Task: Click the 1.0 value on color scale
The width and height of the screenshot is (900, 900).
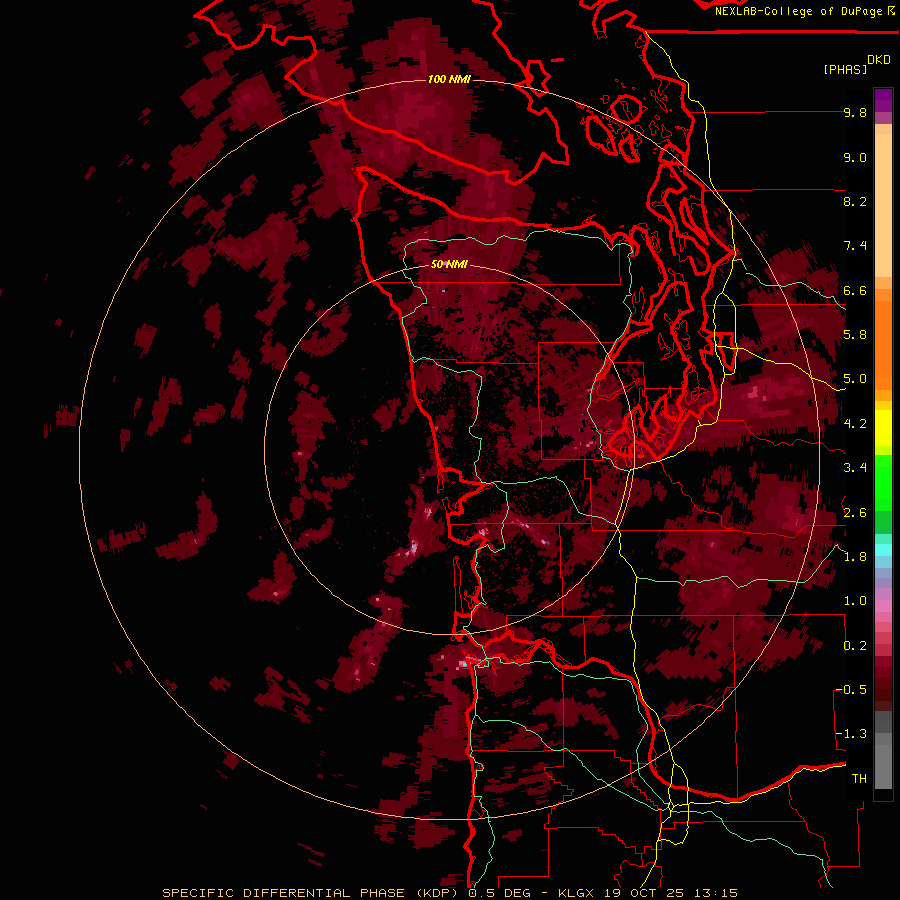Action: click(x=855, y=601)
